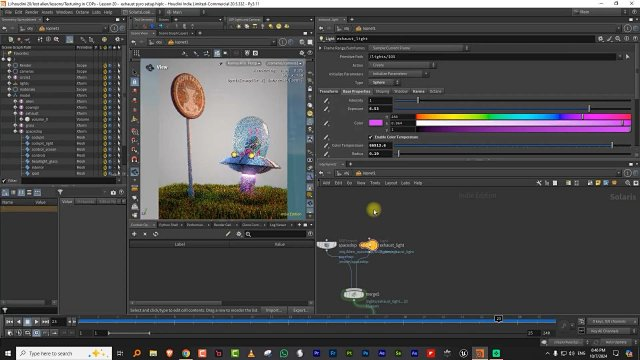640x360 pixels.
Task: Stop playback on the timeline
Action: coord(27,322)
